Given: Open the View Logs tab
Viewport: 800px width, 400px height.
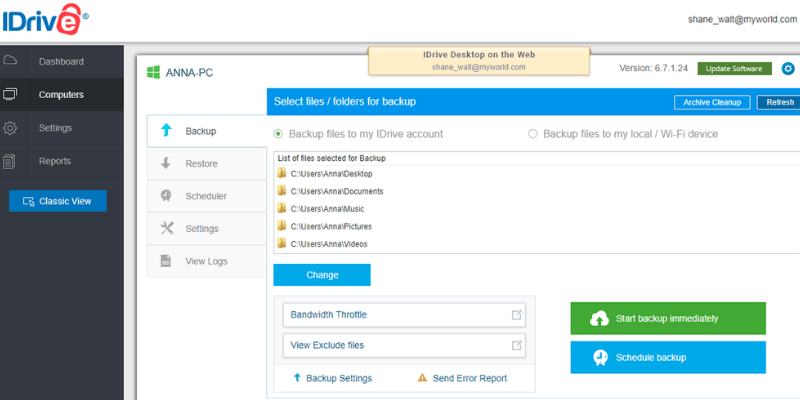Looking at the screenshot, I should pyautogui.click(x=207, y=261).
